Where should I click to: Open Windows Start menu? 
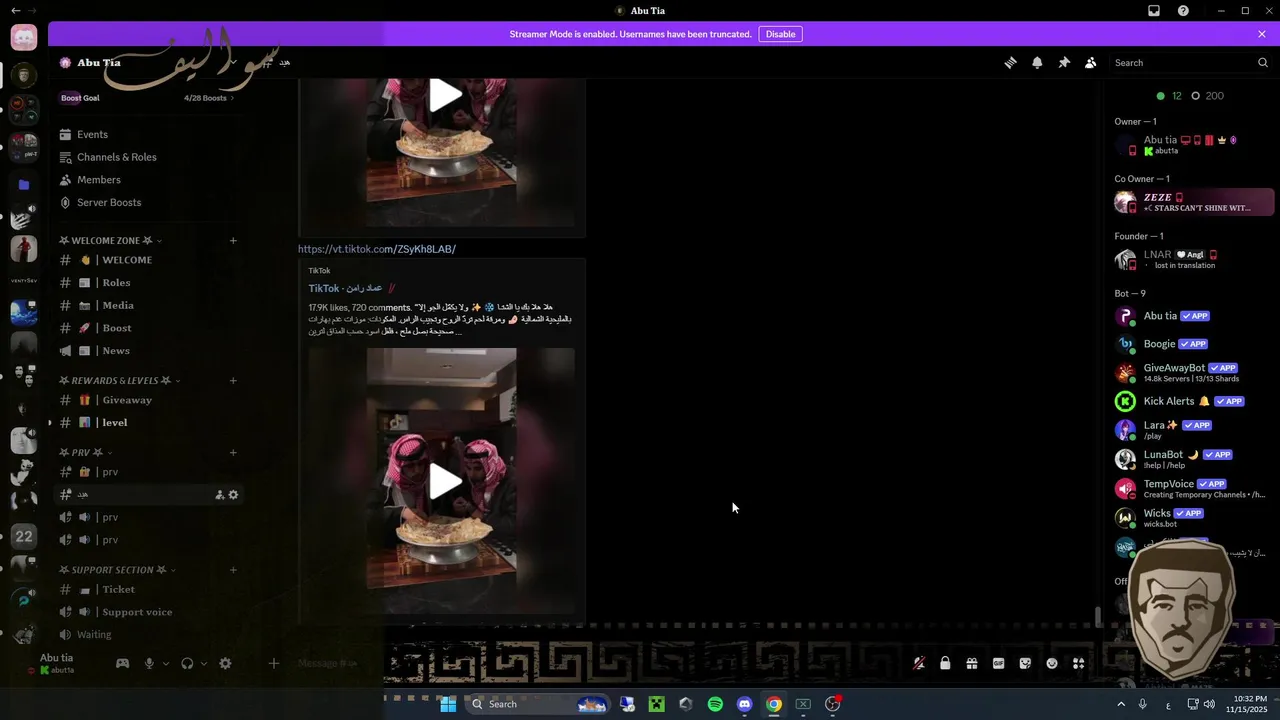(x=448, y=704)
